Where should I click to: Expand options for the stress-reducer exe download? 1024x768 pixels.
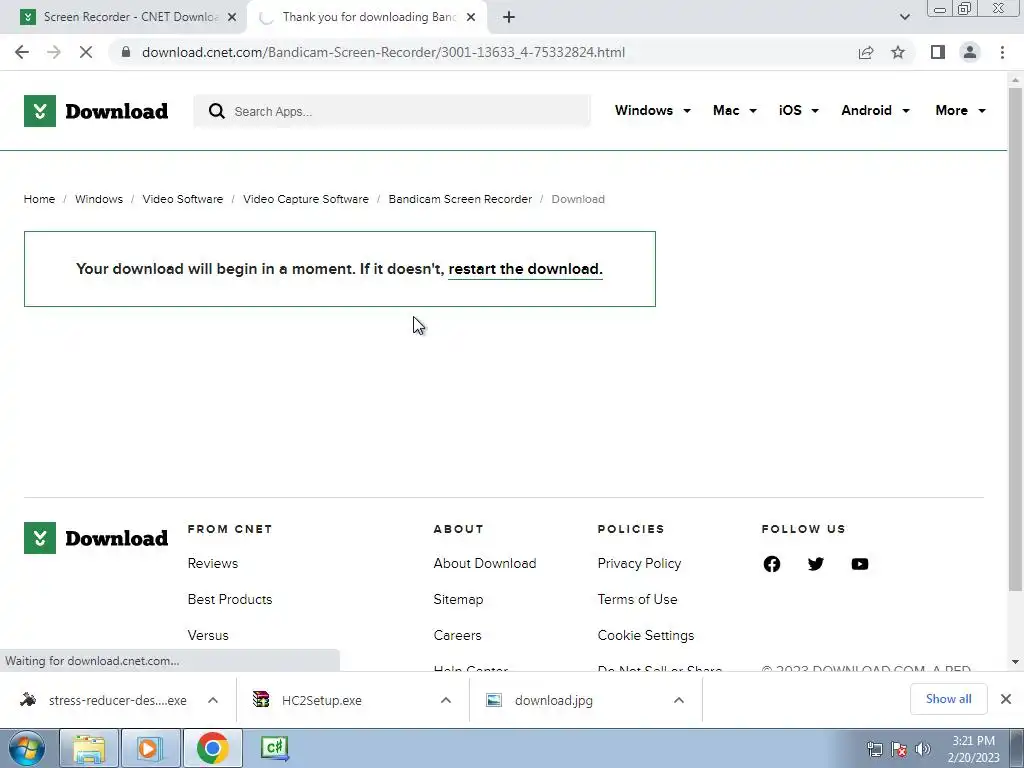coord(213,700)
